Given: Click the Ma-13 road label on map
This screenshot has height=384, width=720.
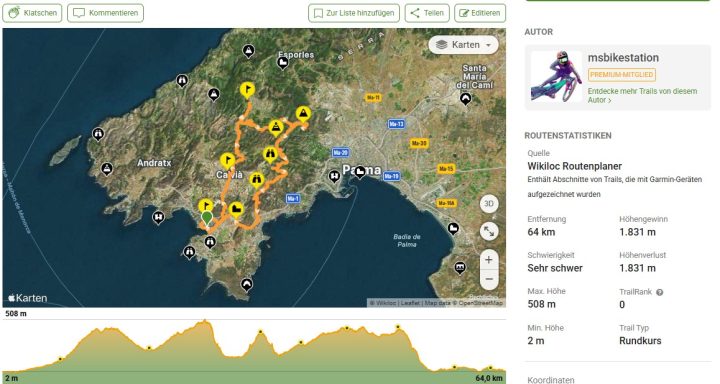Looking at the screenshot, I should click(x=396, y=124).
